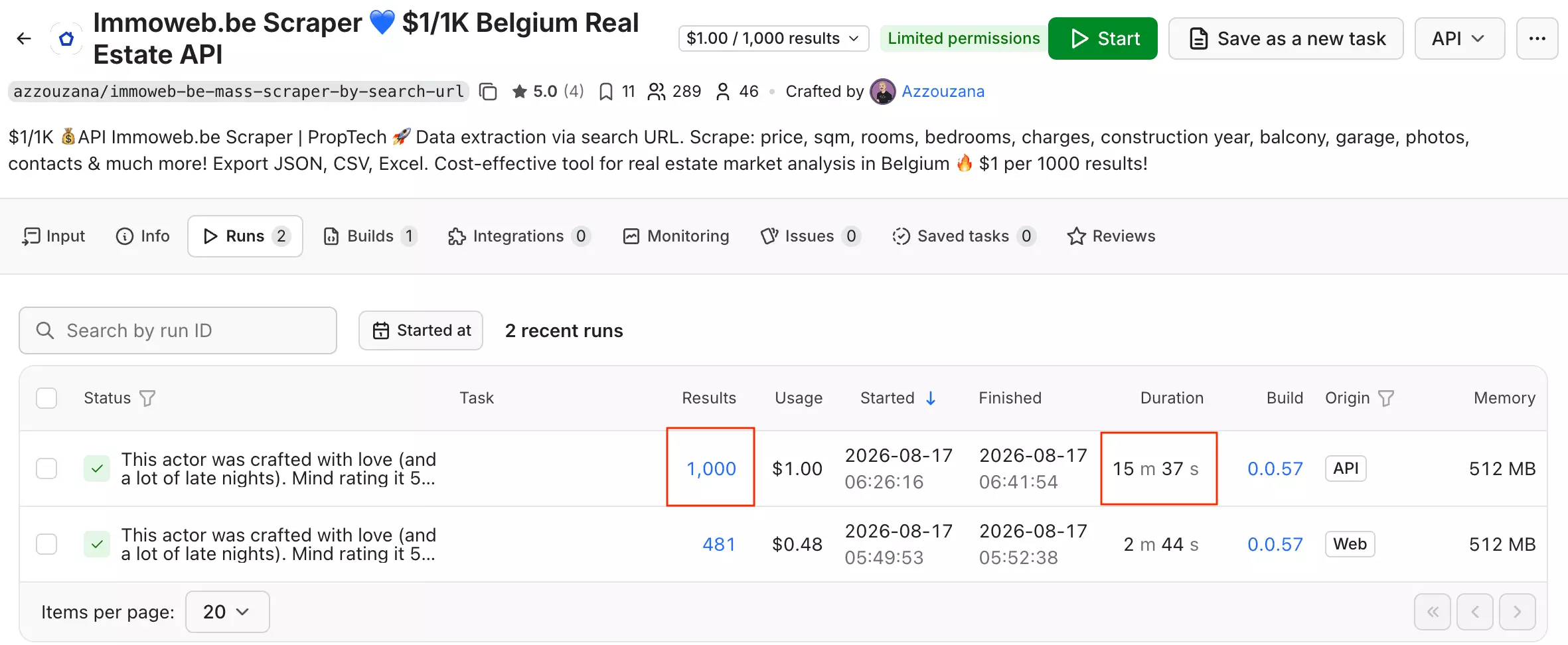Open the 481 results link
Screen dimensions: 1568x645
pos(719,544)
